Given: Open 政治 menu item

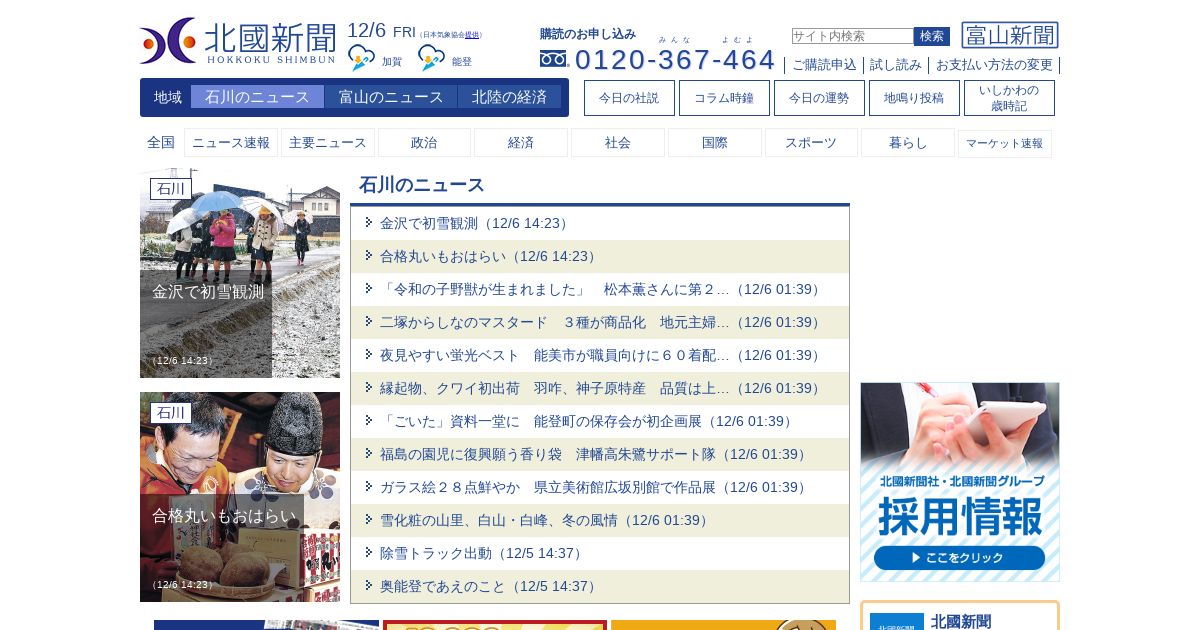Looking at the screenshot, I should coord(424,143).
